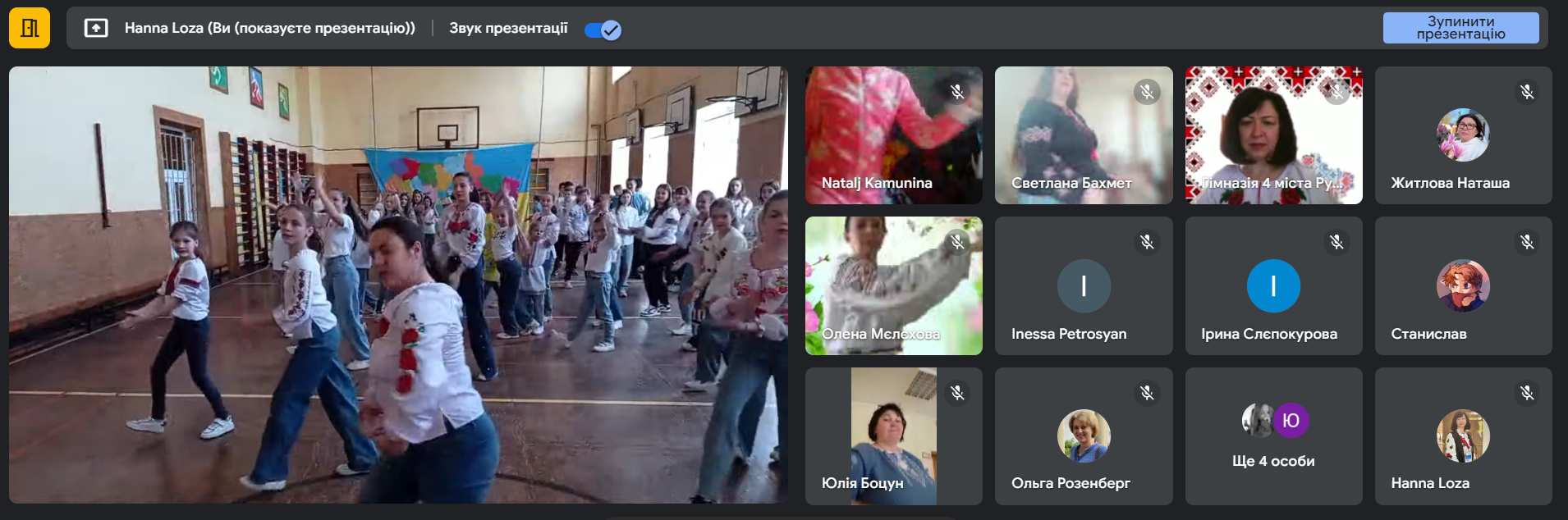Click the screen share presenting icon
Image resolution: width=1568 pixels, height=520 pixels.
(x=96, y=29)
